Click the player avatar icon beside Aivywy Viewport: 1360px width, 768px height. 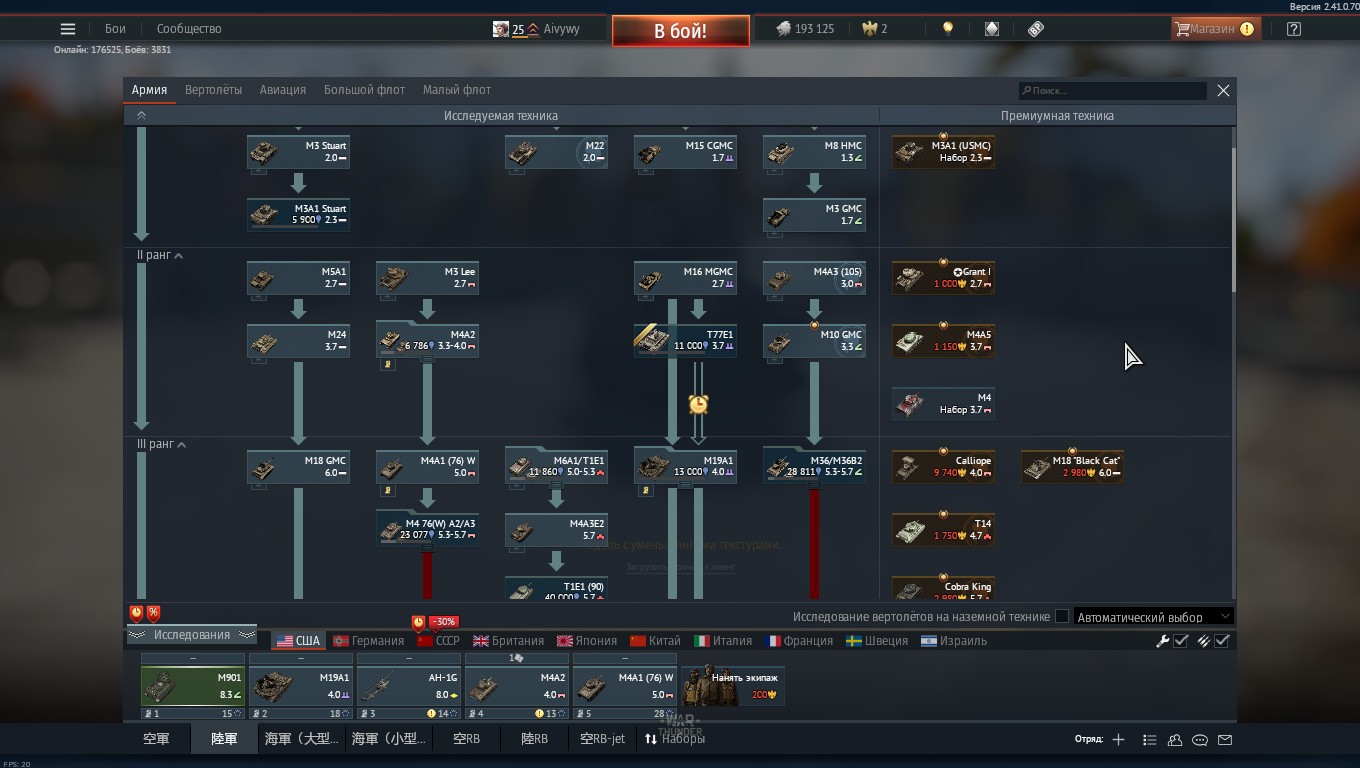501,29
